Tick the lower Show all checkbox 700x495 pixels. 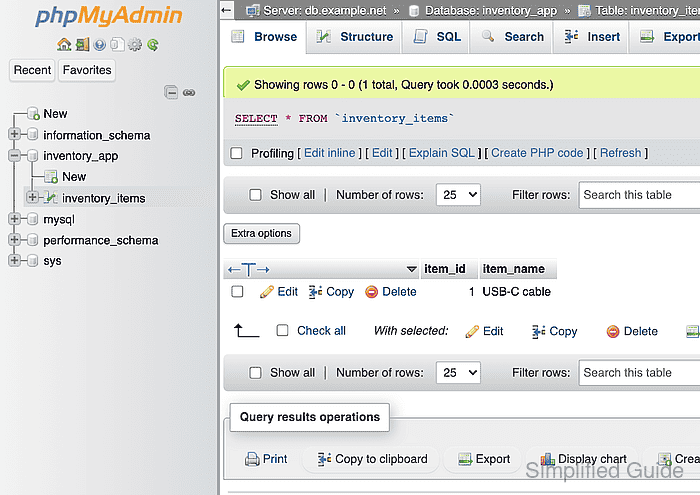pyautogui.click(x=255, y=373)
